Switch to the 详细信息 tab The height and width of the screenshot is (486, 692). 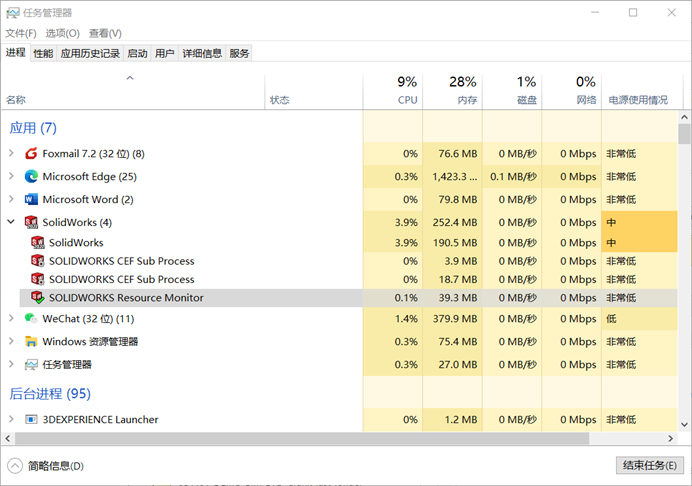pos(202,53)
